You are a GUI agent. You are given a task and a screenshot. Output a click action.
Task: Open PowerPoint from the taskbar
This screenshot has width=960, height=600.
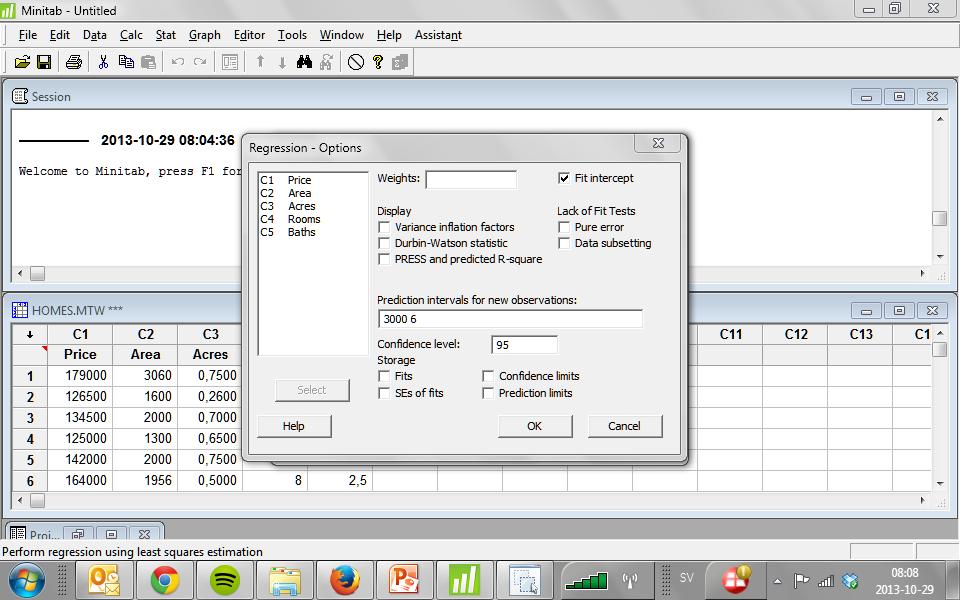pos(405,580)
